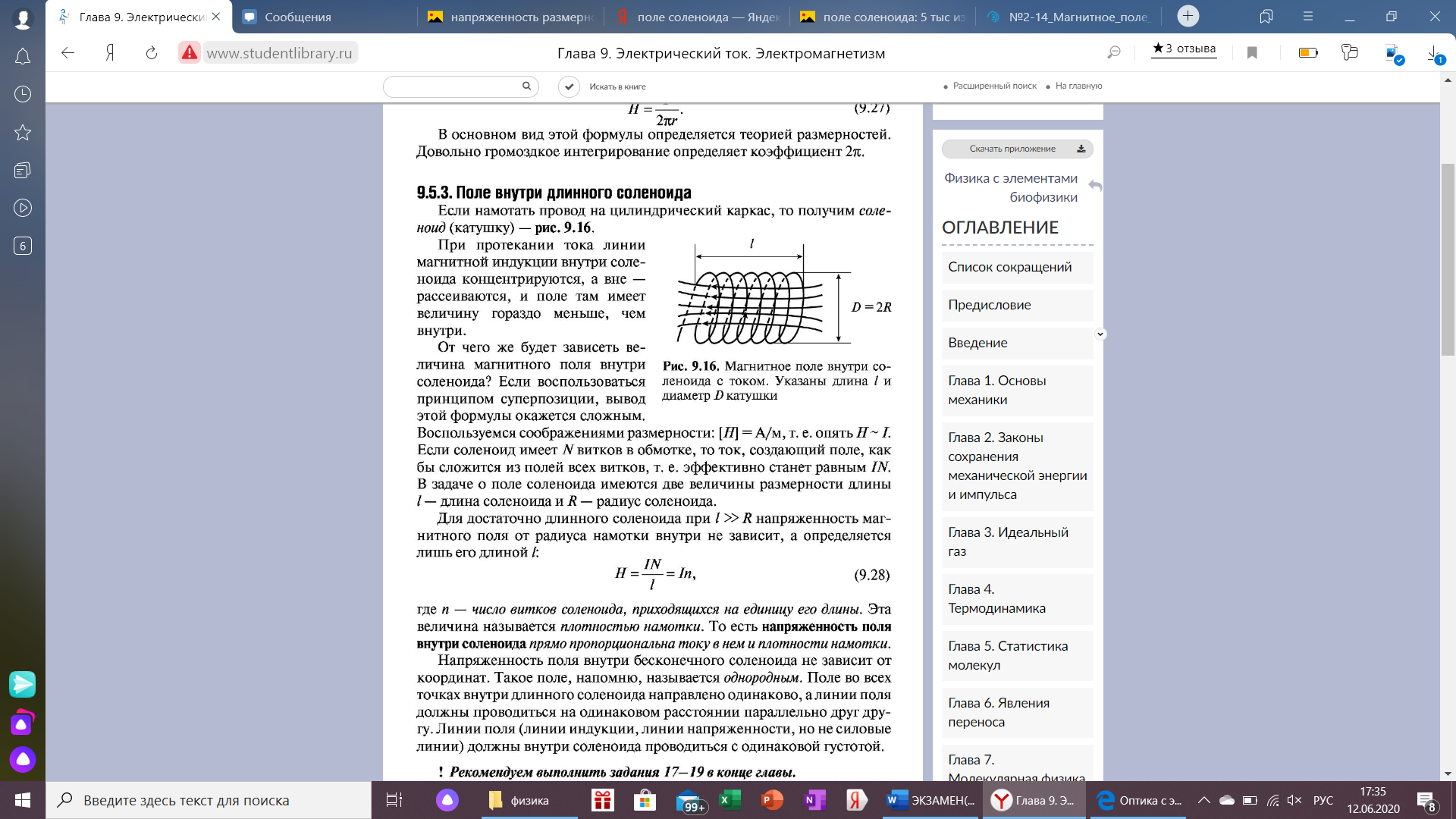The height and width of the screenshot is (819, 1456).
Task: Open favorites star in the sidebar
Action: (x=23, y=132)
